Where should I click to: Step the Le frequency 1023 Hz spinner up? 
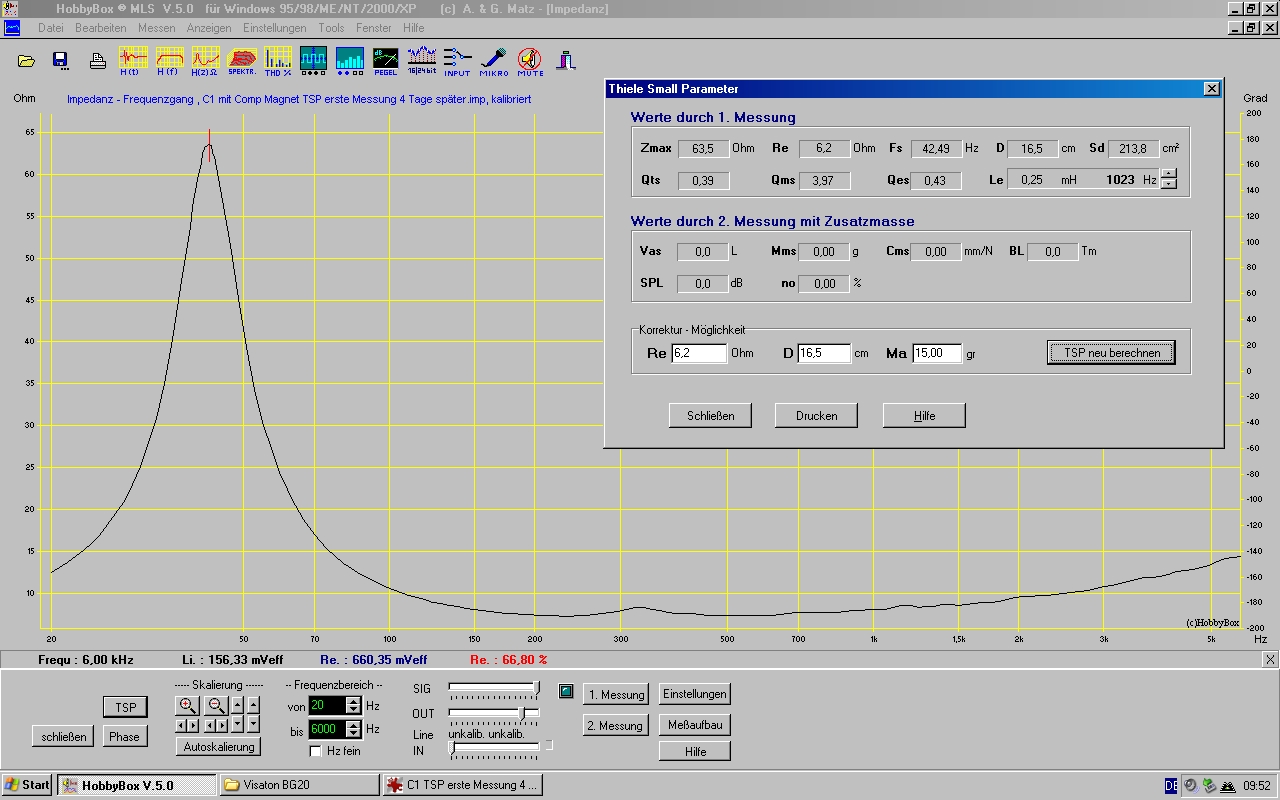click(x=1168, y=174)
